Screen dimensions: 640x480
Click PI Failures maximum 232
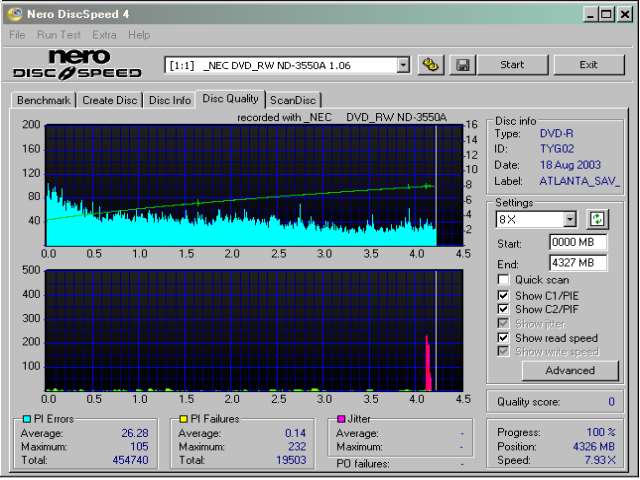(297, 447)
